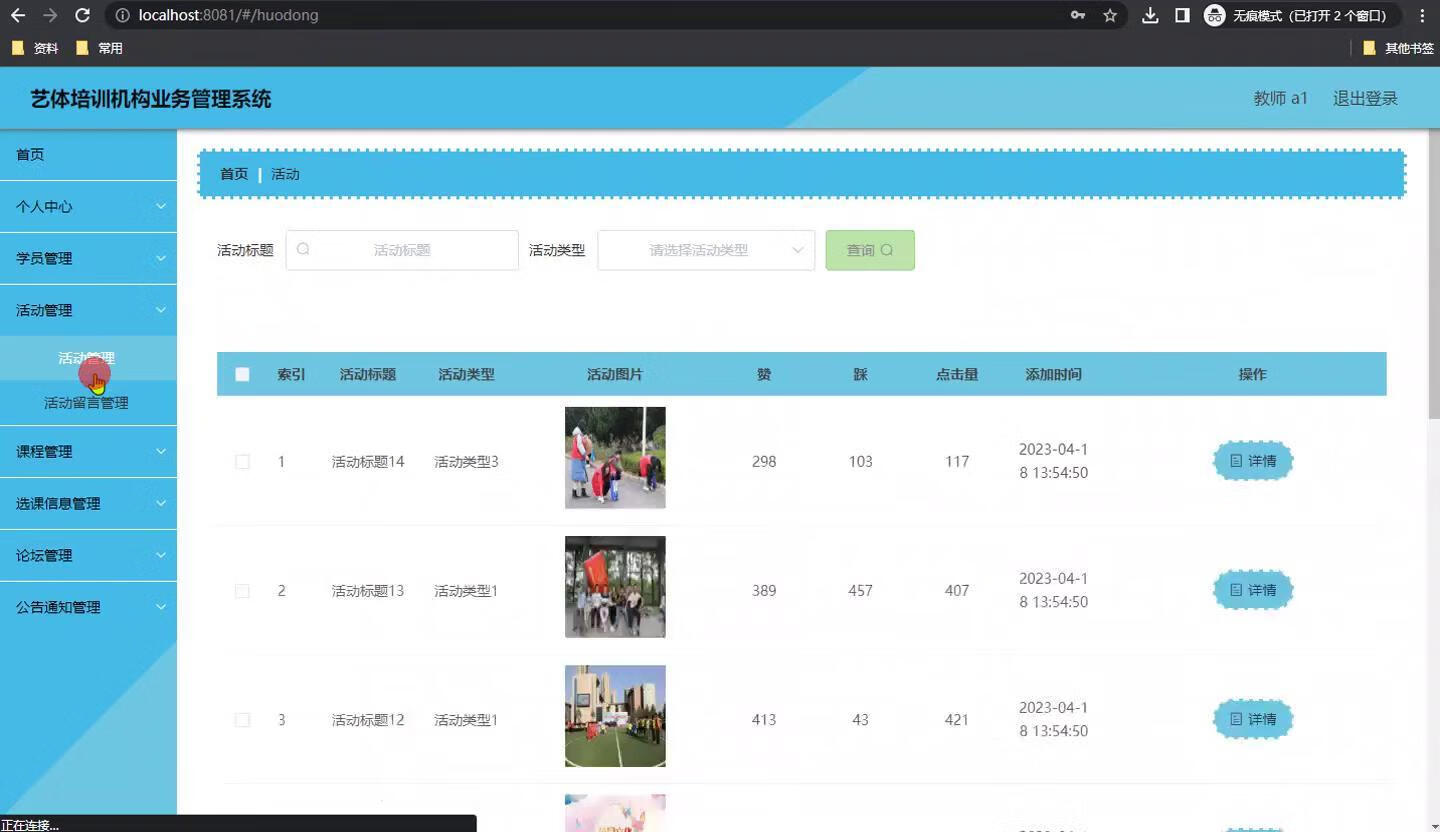The width and height of the screenshot is (1440, 832).
Task: Go back with browser back arrow
Action: (18, 15)
